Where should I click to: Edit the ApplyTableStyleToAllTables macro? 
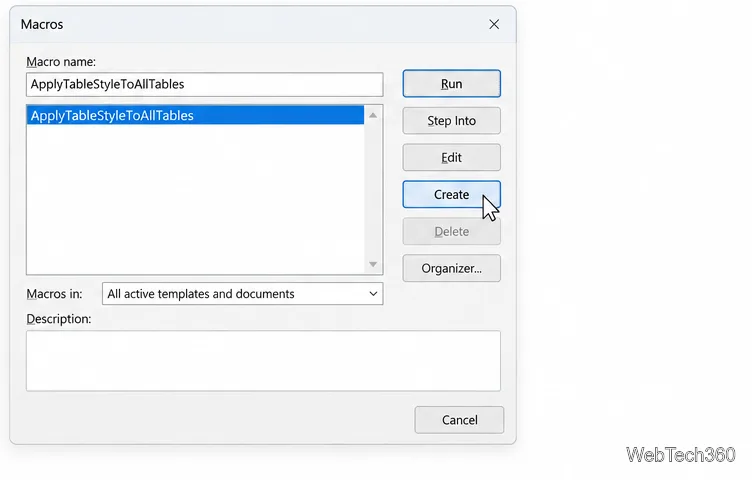pos(451,158)
